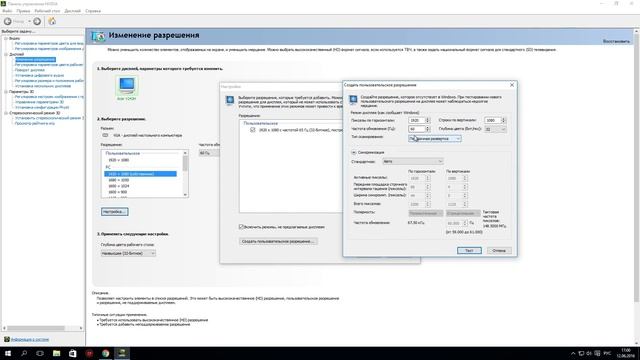Image resolution: width=640 pixels, height=360 pixels.
Task: Open Установка нескольких дисплеев tree item
Action: [x=43, y=86]
